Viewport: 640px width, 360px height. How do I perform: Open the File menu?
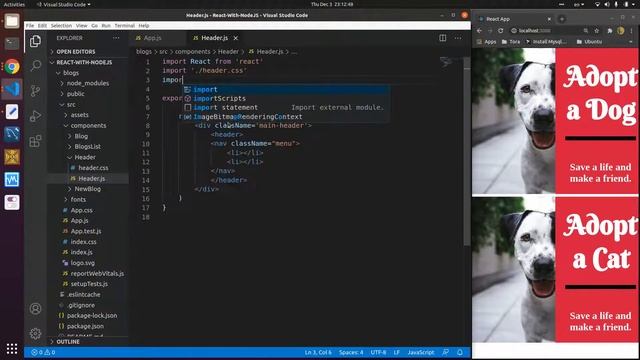click(x=30, y=25)
